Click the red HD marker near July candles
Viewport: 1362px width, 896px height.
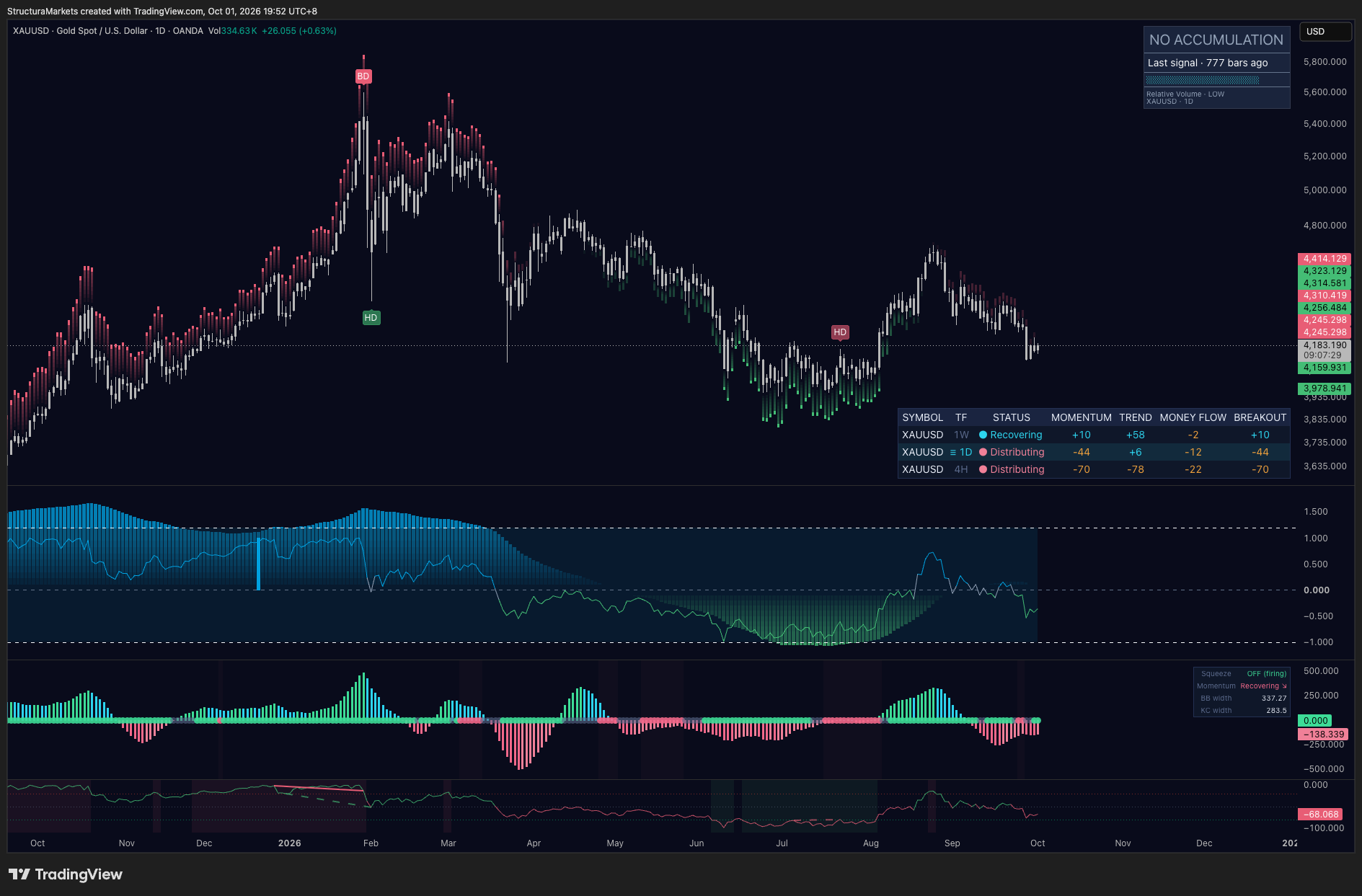[x=840, y=332]
